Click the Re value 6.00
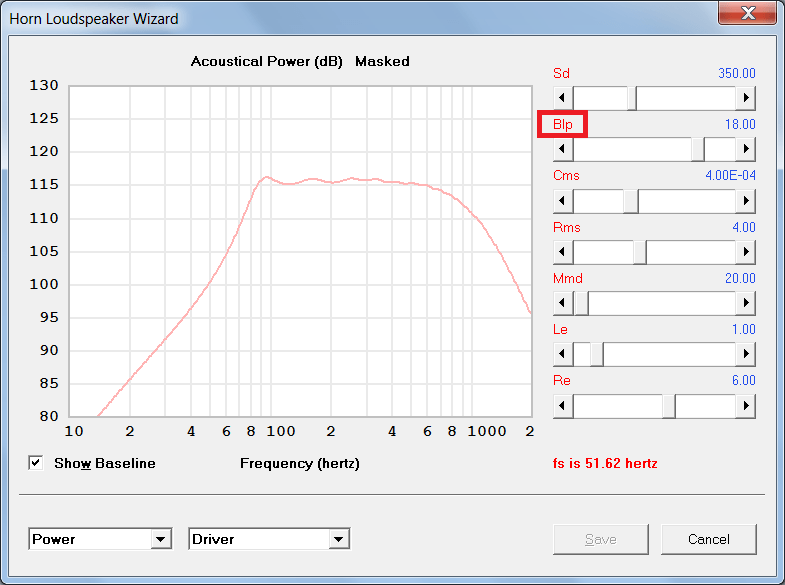Viewport: 785px width, 585px height. tap(743, 380)
